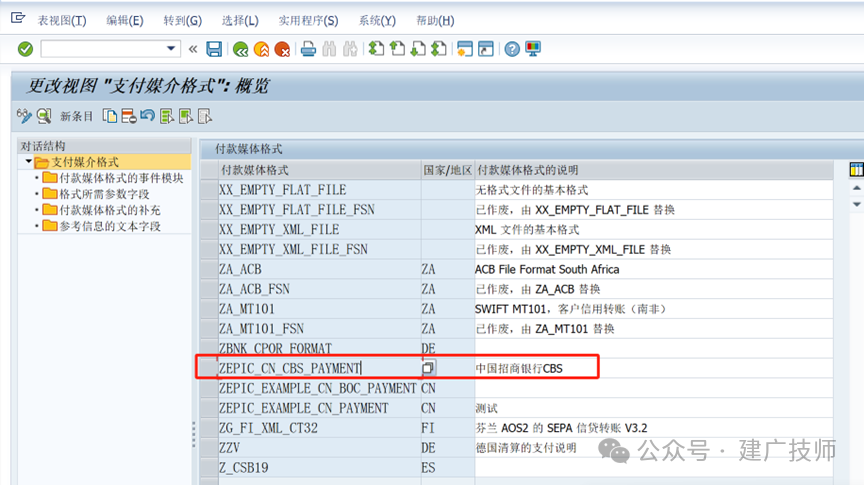864x485 pixels.
Task: Click the red Cancel icon
Action: click(283, 50)
